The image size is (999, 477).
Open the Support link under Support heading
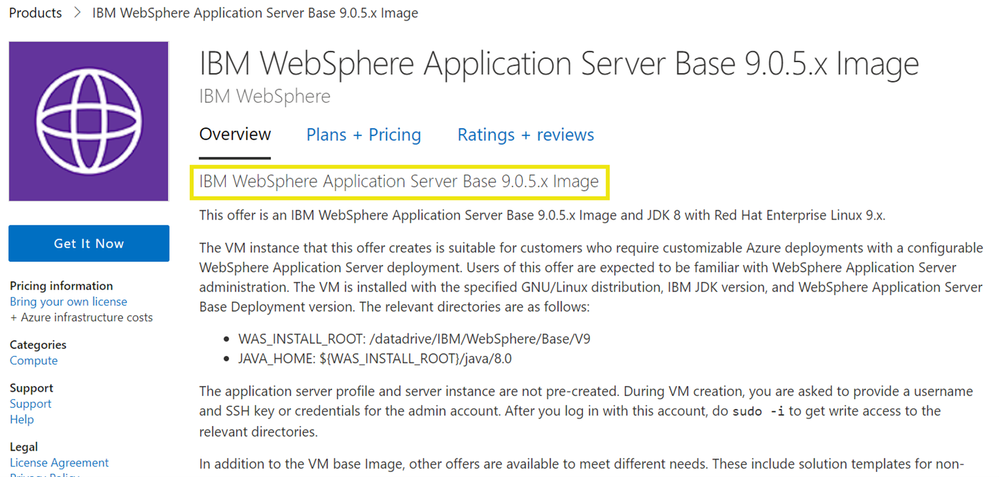click(31, 404)
